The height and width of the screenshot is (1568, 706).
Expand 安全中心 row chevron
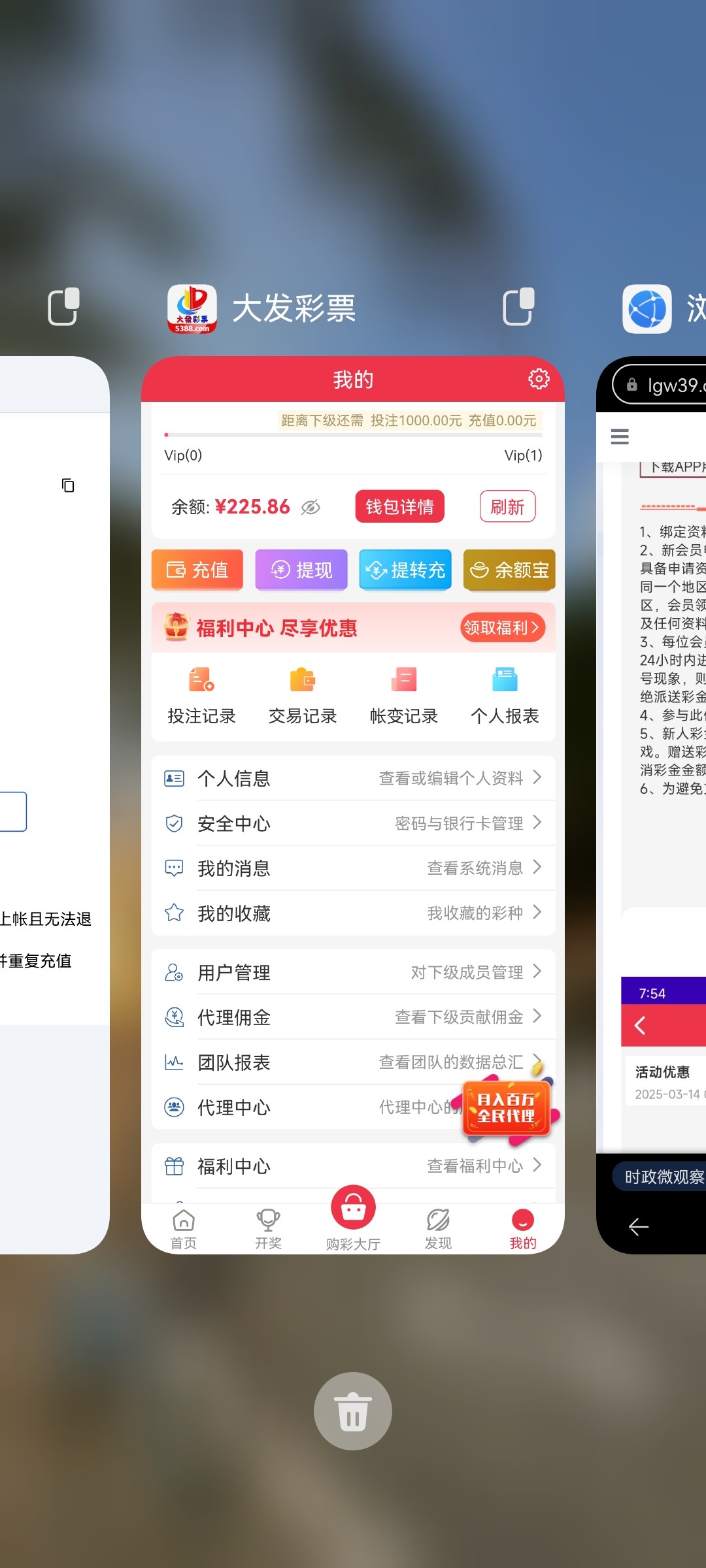click(537, 823)
